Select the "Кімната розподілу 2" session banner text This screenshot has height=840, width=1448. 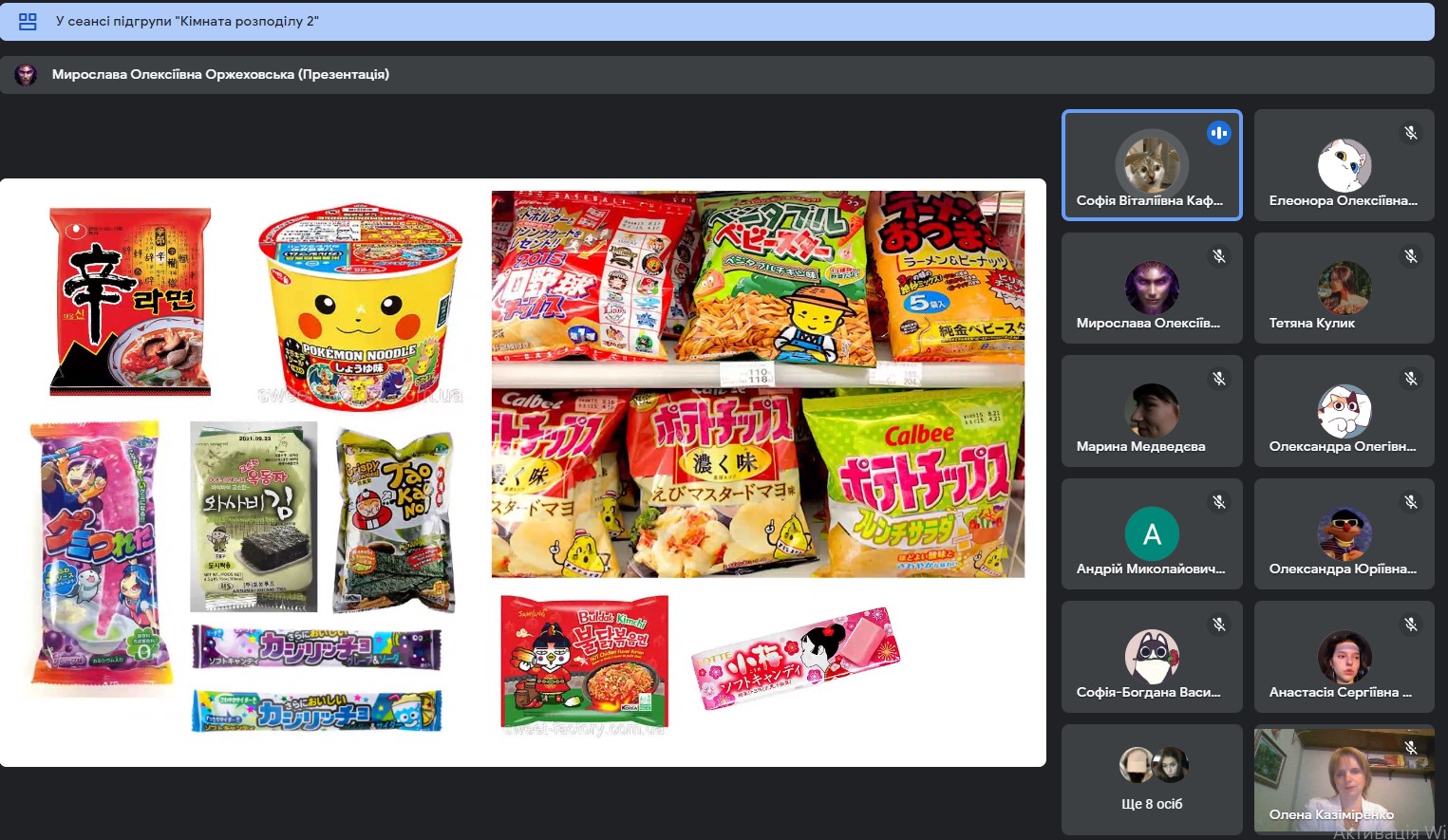click(x=187, y=21)
